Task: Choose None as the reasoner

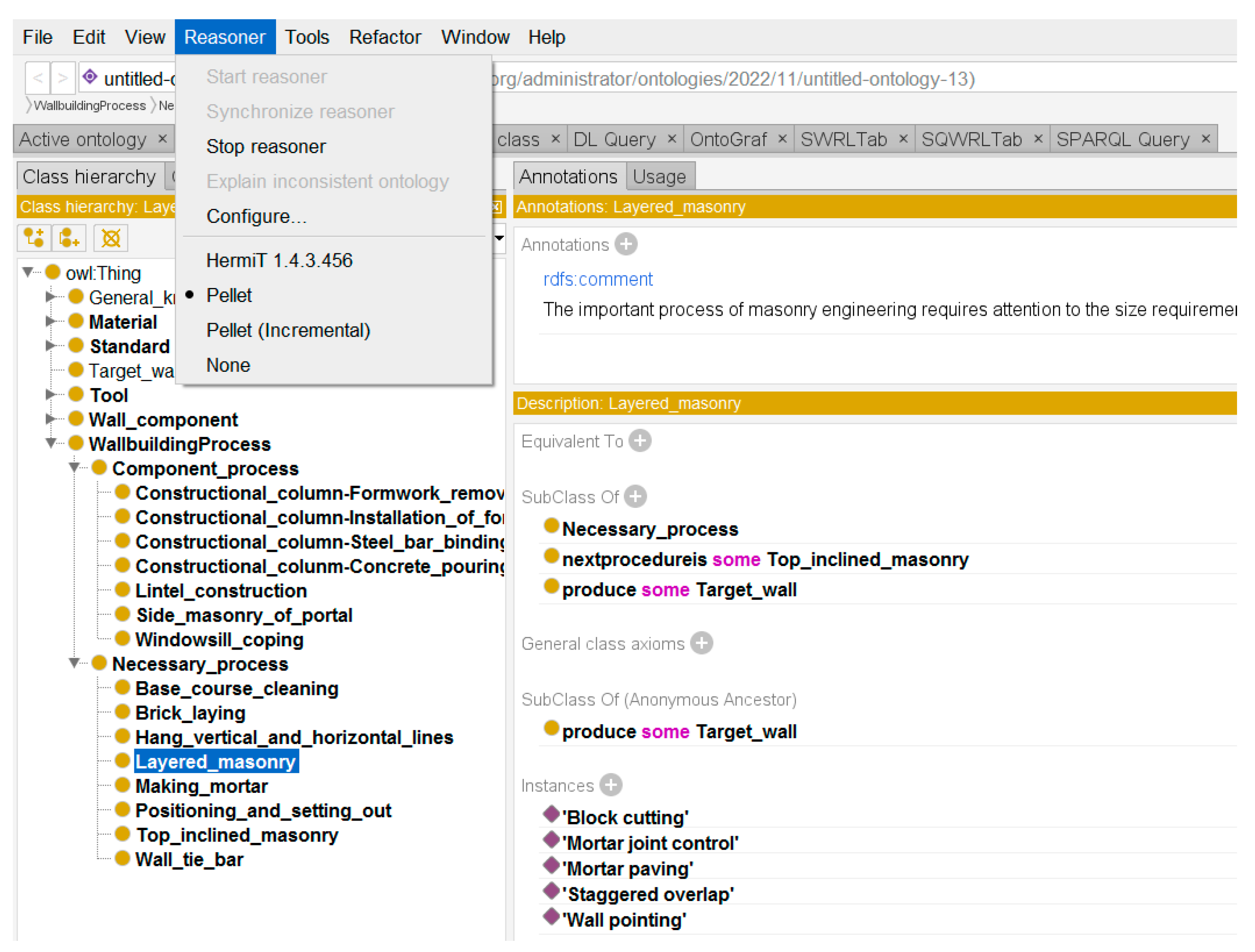Action: pyautogui.click(x=228, y=365)
